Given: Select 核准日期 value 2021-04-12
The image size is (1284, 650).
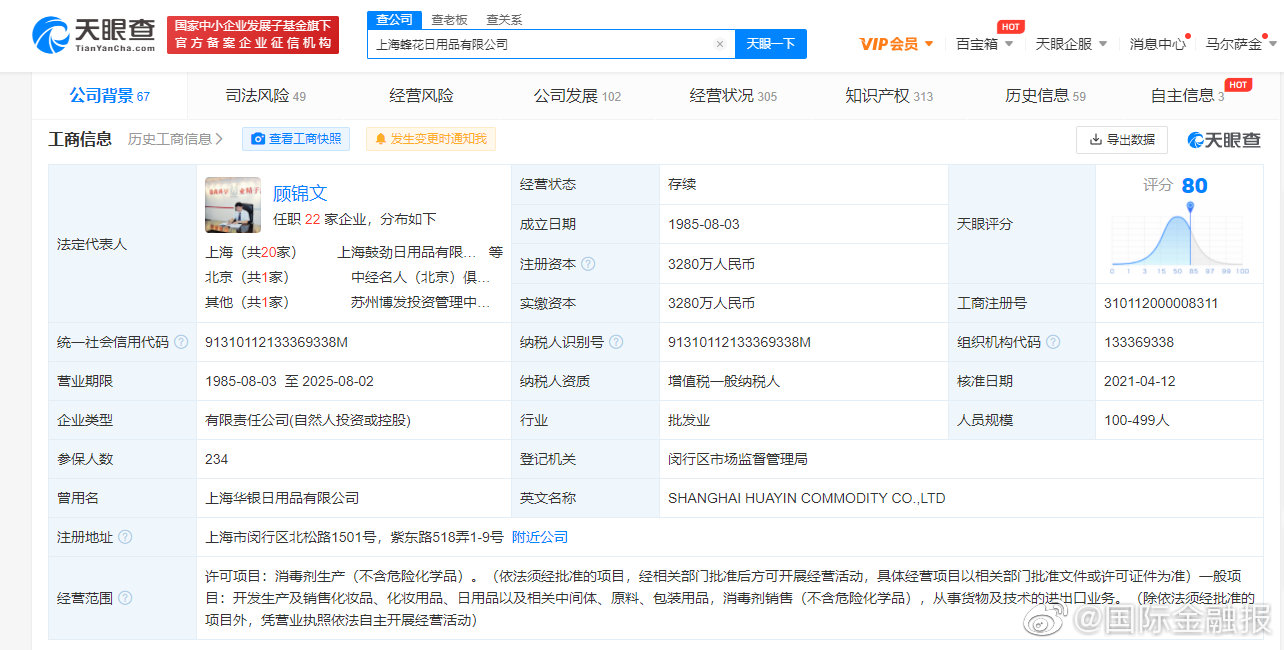Looking at the screenshot, I should (x=1140, y=381).
